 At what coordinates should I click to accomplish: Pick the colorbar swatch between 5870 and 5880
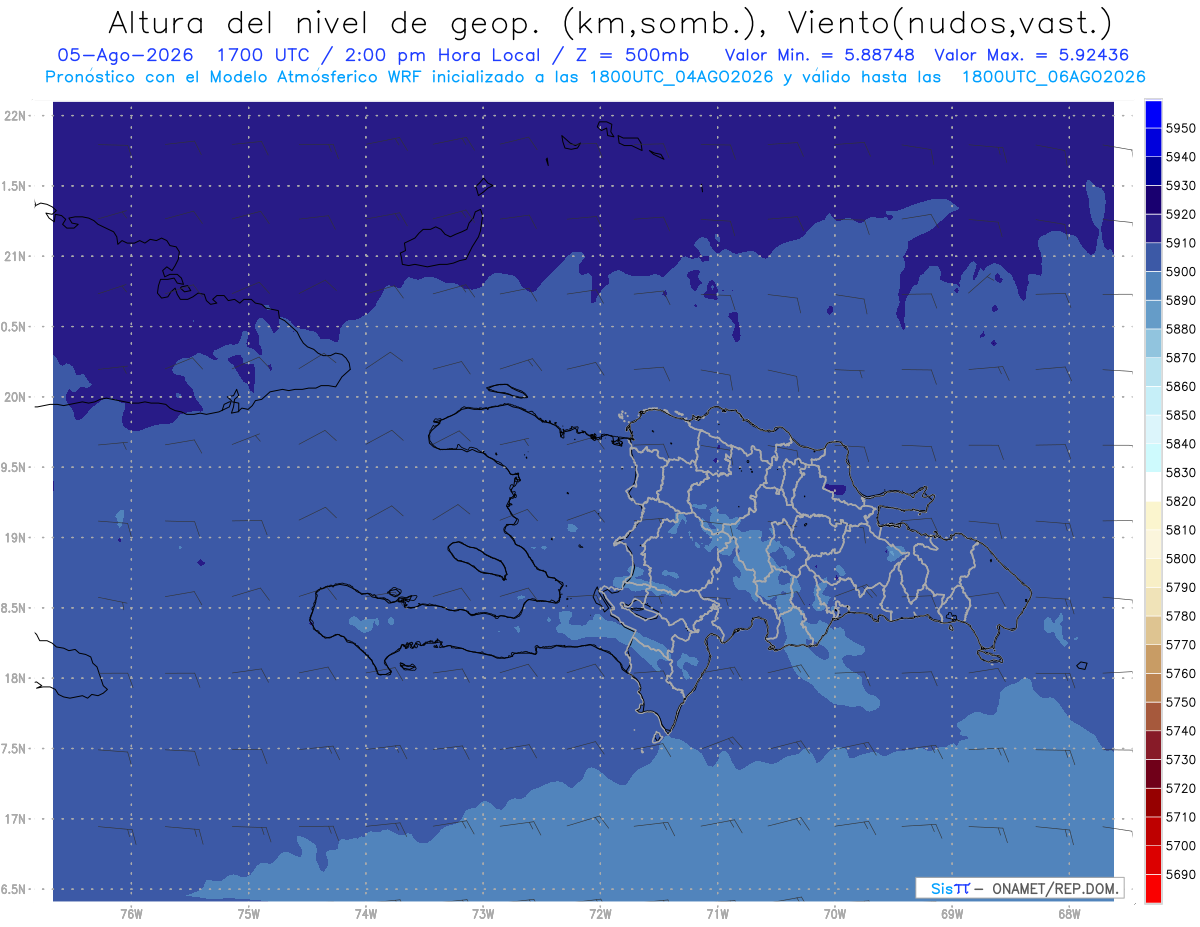click(x=1153, y=343)
